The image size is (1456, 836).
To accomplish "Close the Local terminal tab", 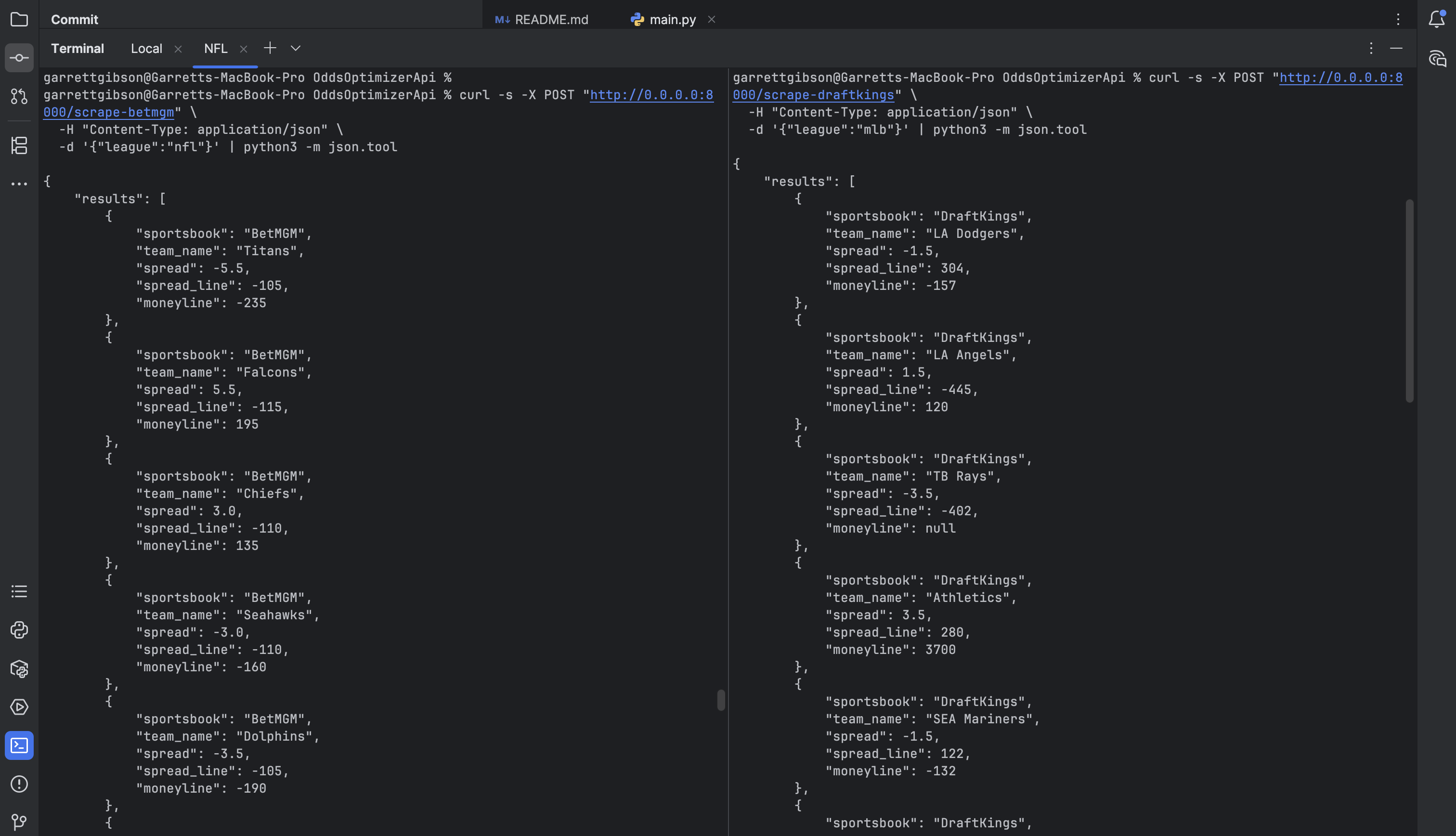I will click(178, 49).
